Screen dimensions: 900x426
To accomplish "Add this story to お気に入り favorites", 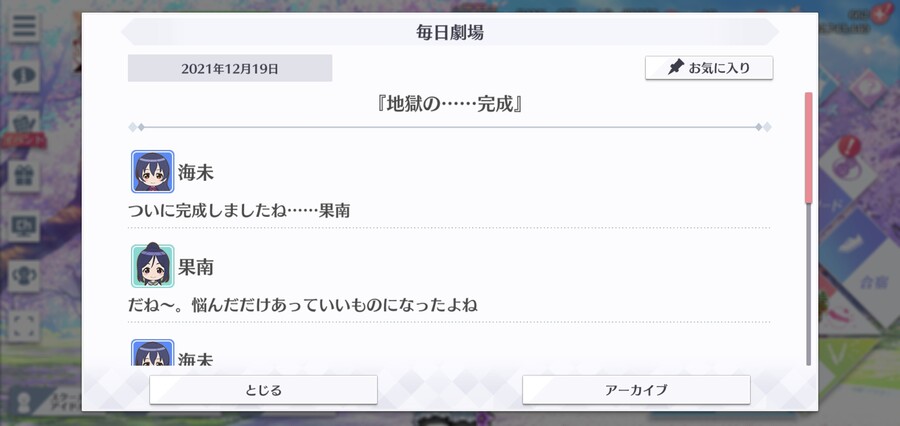I will 709,68.
